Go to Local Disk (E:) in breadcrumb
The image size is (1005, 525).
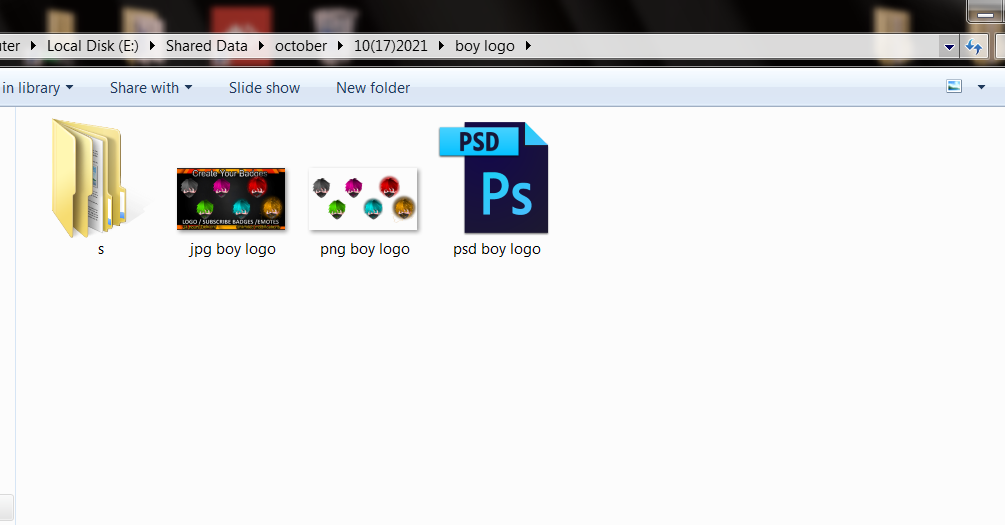tap(93, 46)
